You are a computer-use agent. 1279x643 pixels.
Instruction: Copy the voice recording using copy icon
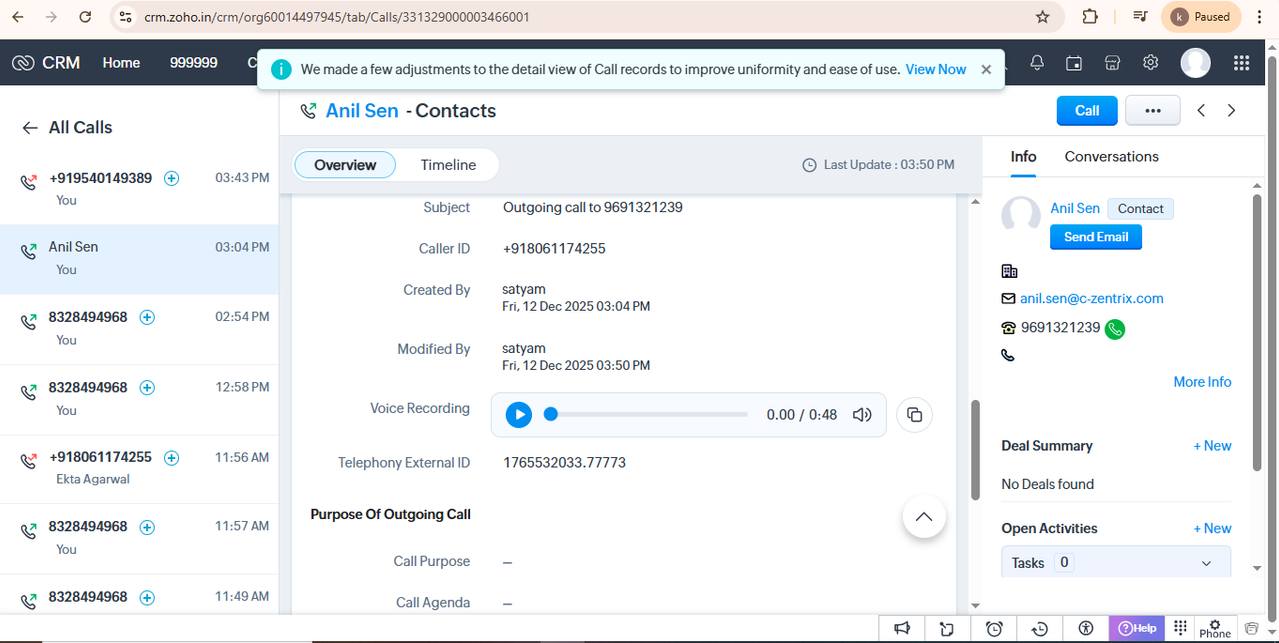[914, 414]
